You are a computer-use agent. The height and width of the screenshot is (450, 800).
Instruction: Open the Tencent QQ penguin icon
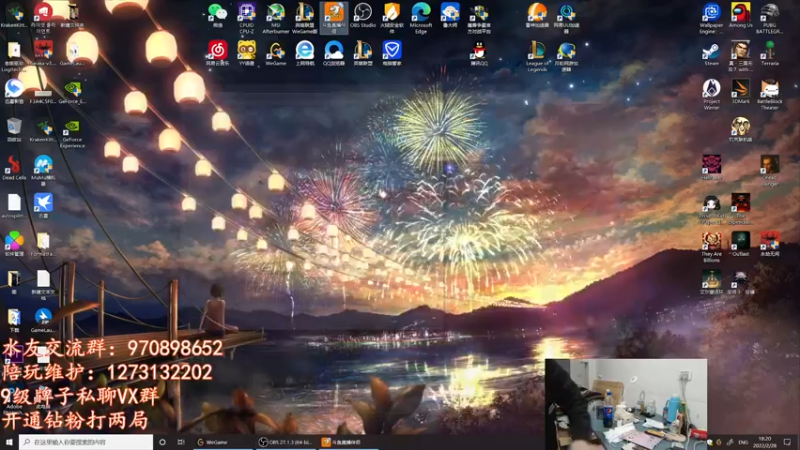[479, 54]
